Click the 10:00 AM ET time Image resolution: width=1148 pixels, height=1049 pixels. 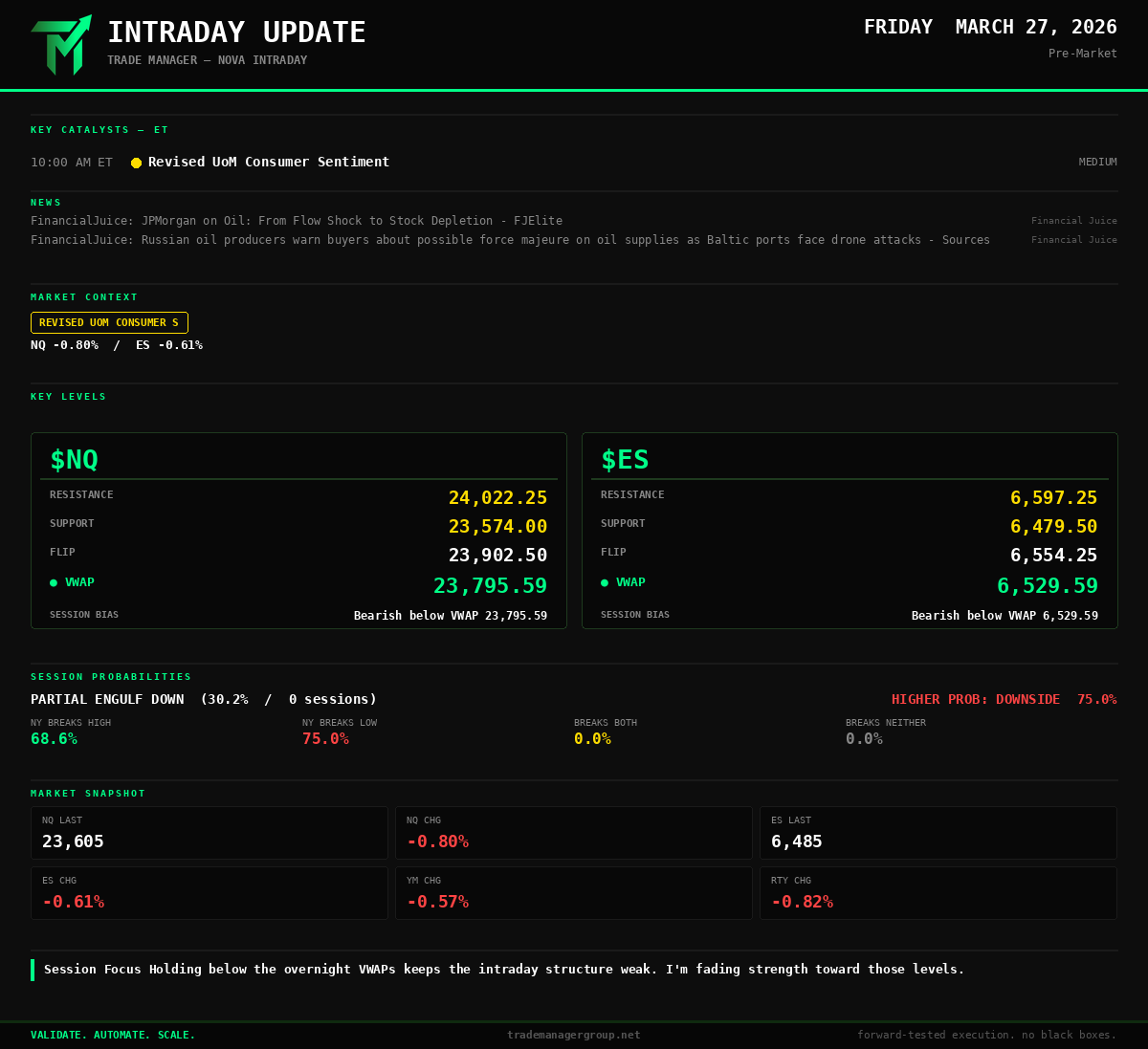pyautogui.click(x=72, y=163)
